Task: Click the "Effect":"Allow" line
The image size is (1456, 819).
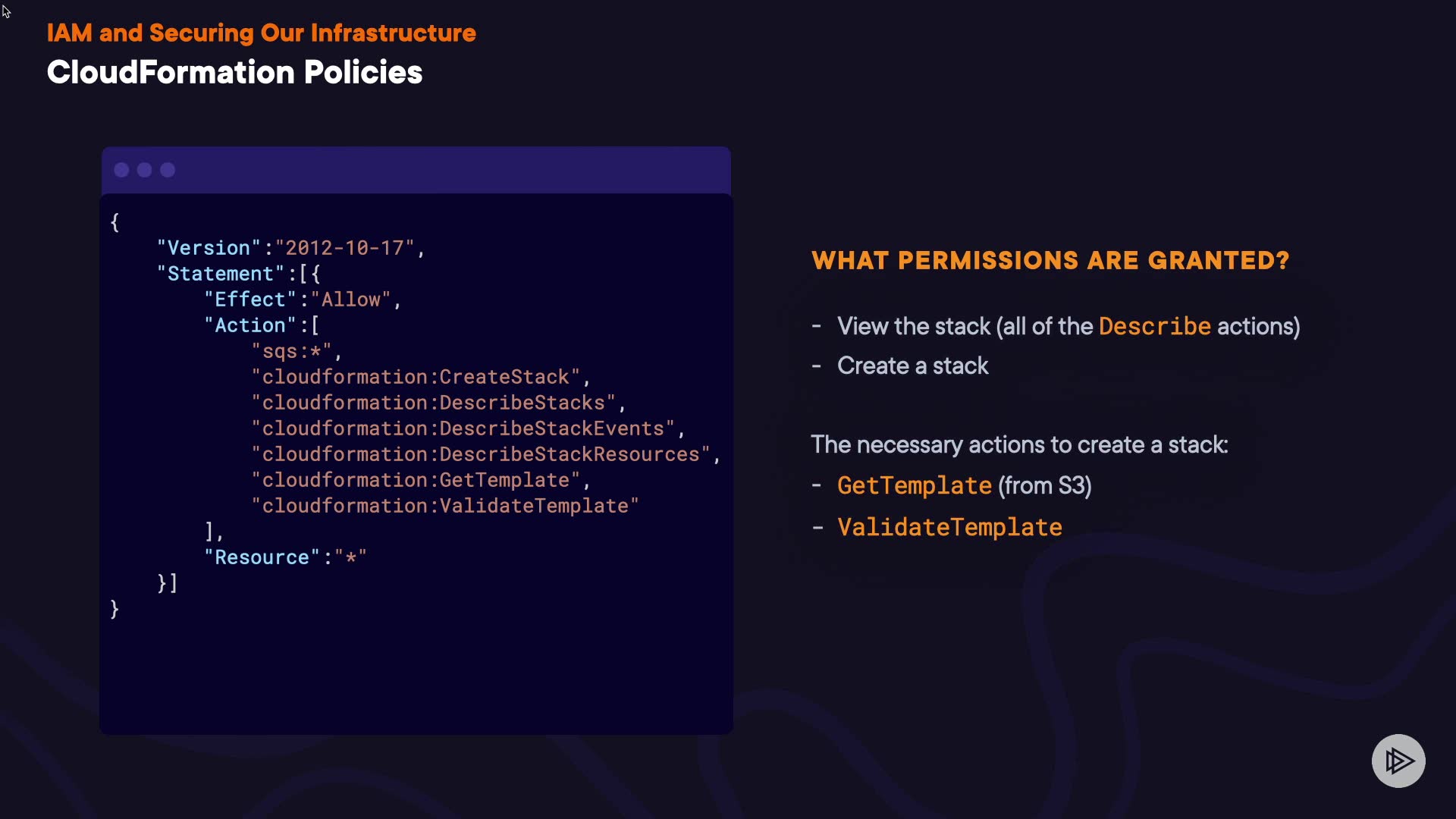Action: click(x=302, y=300)
